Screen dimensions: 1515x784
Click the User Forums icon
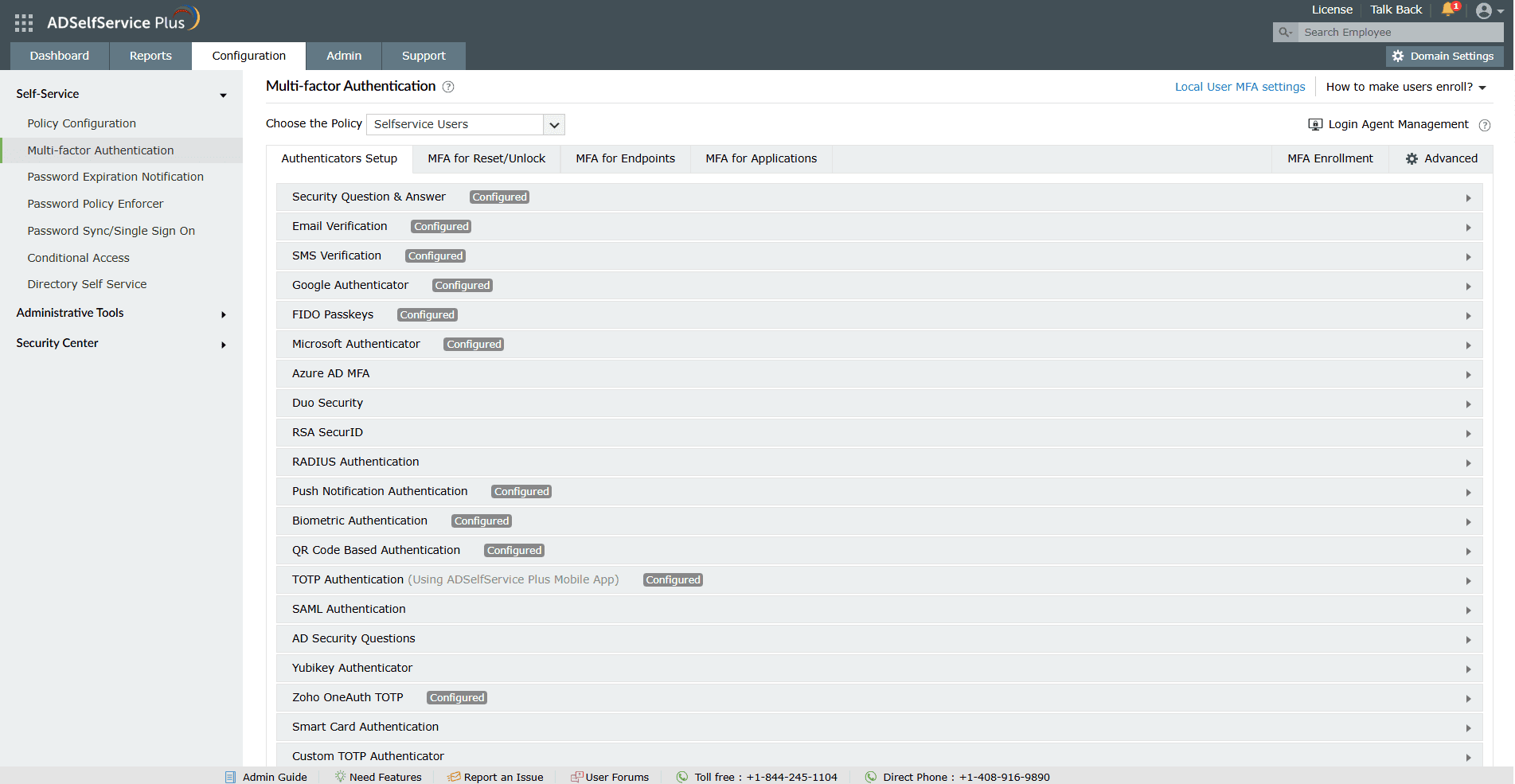pos(577,777)
